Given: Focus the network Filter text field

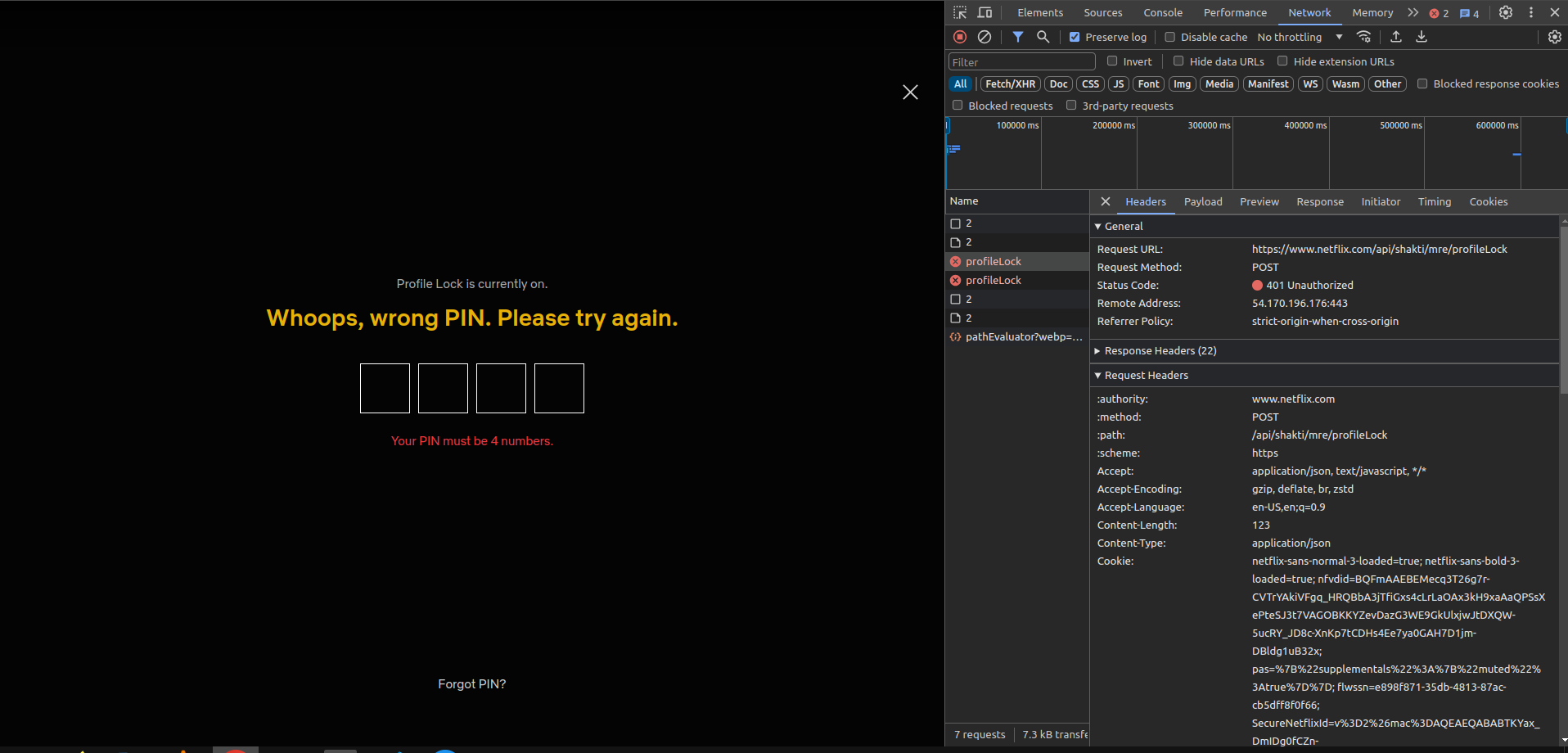Looking at the screenshot, I should coord(1021,61).
